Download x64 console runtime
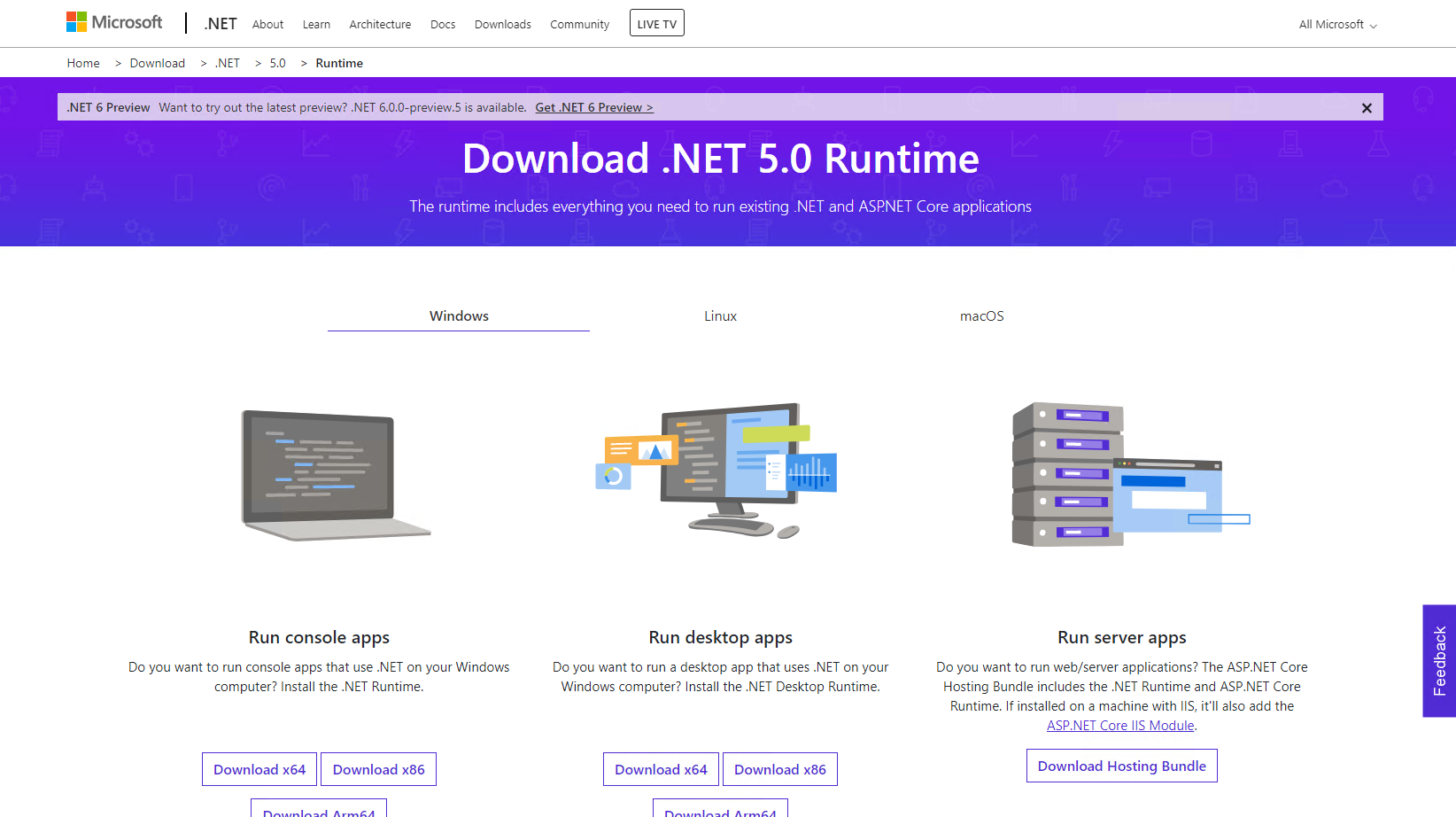 pyautogui.click(x=259, y=769)
